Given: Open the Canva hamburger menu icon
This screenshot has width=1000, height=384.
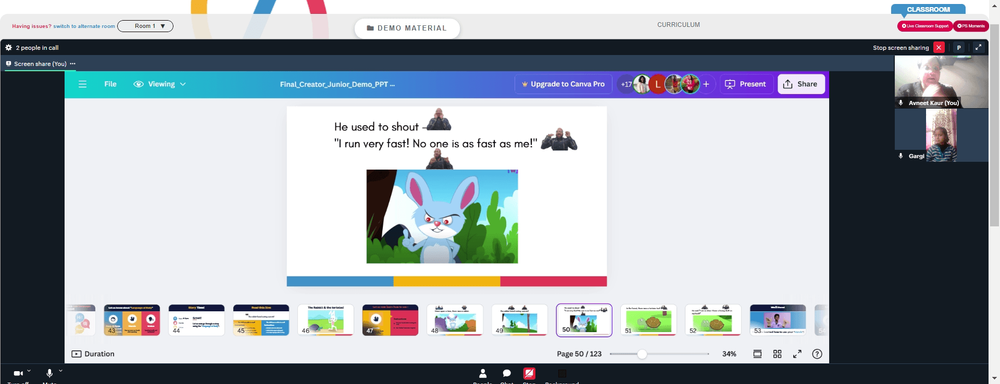Looking at the screenshot, I should pyautogui.click(x=82, y=84).
